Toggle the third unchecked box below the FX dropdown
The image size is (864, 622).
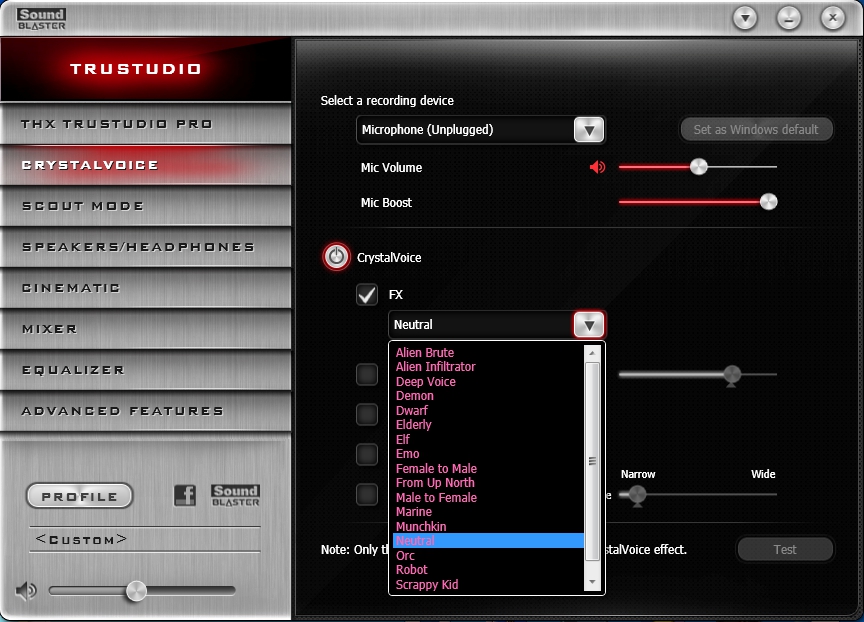point(367,455)
